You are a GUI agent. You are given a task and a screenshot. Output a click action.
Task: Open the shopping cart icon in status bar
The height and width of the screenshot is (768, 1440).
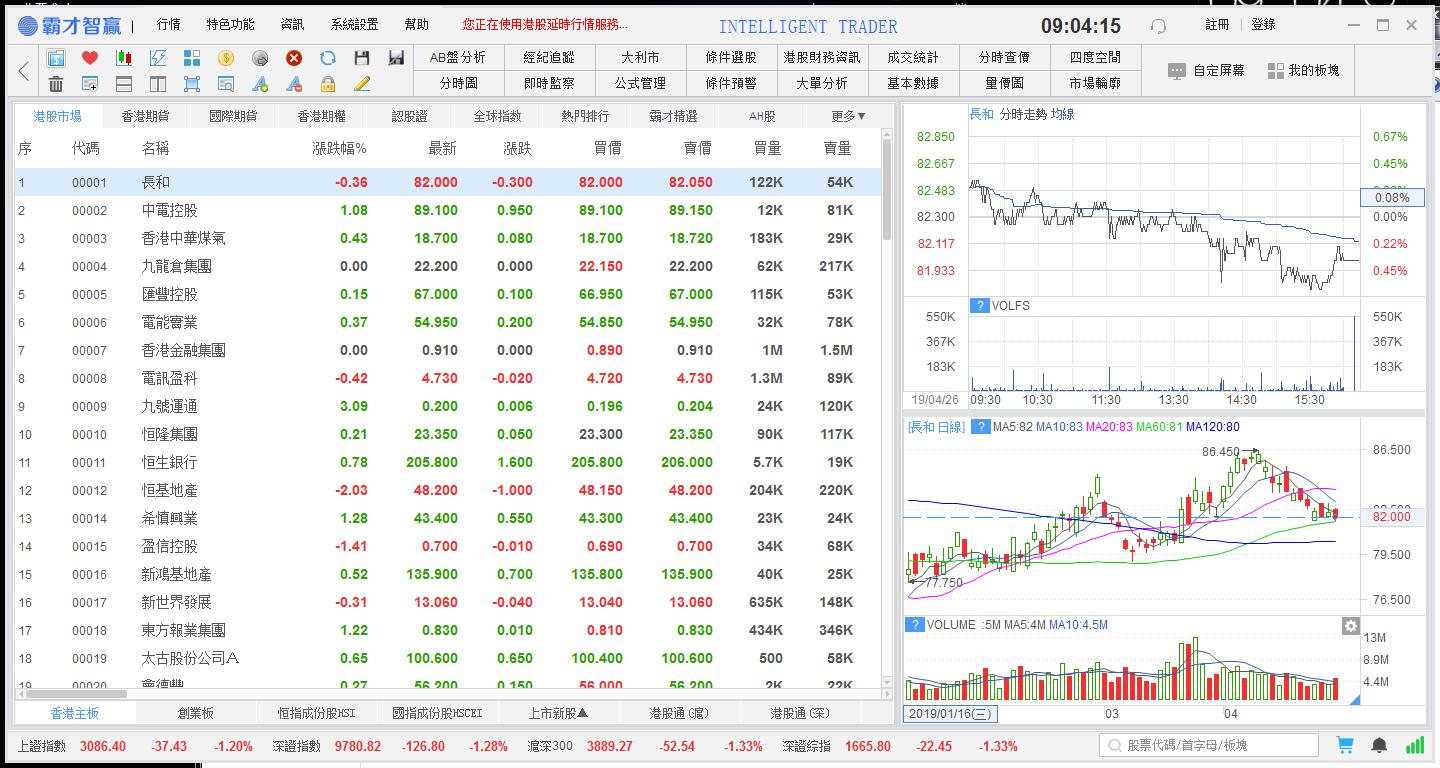click(x=1345, y=745)
